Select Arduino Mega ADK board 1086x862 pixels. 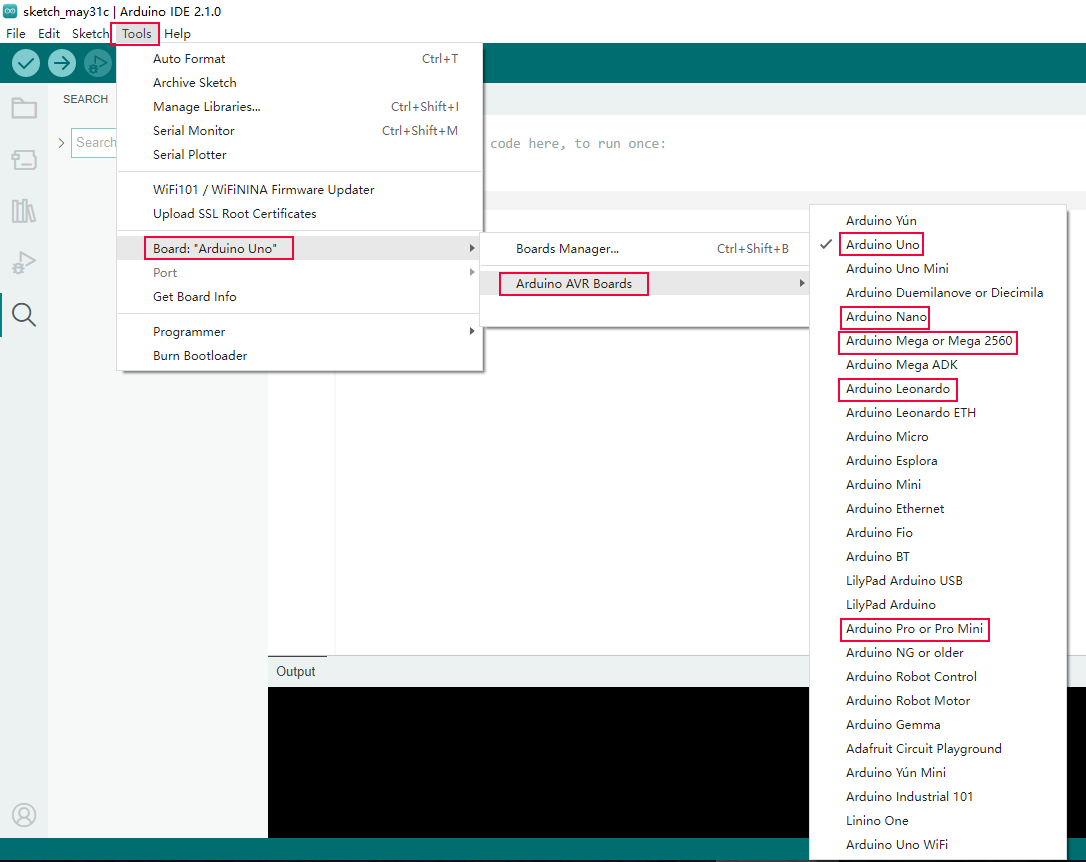pos(938,364)
